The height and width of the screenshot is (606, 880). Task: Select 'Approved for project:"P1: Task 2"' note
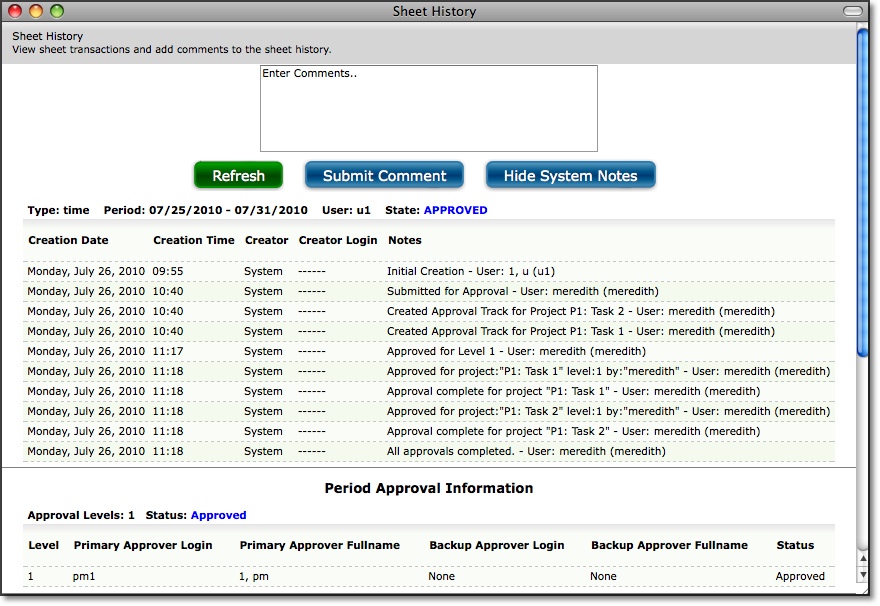[x=608, y=411]
